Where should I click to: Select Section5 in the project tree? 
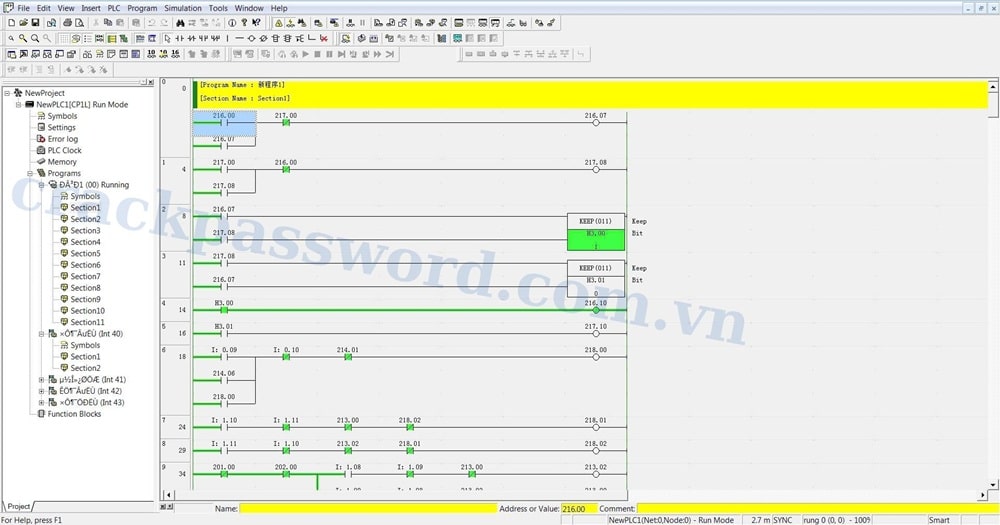coord(85,254)
